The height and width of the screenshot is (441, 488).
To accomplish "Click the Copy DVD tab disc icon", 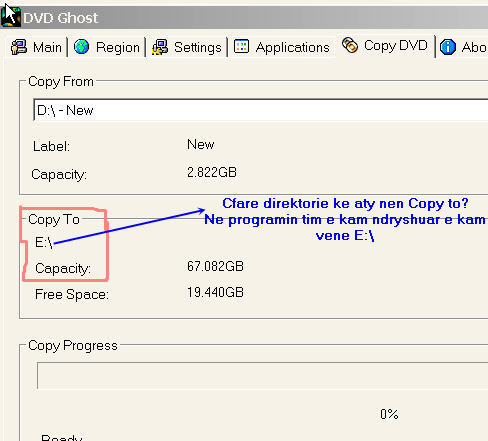I will (350, 45).
